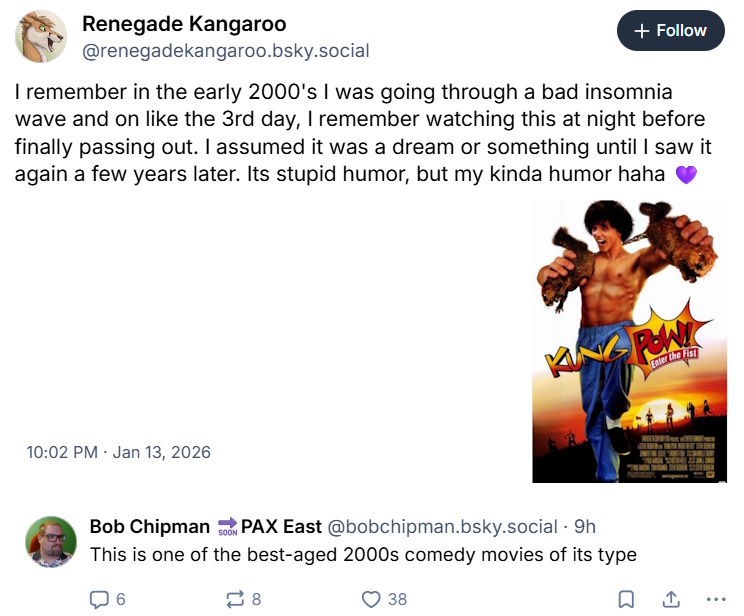This screenshot has height=616, width=744.
Task: Click the purple heart emoji in the post
Action: tap(685, 174)
